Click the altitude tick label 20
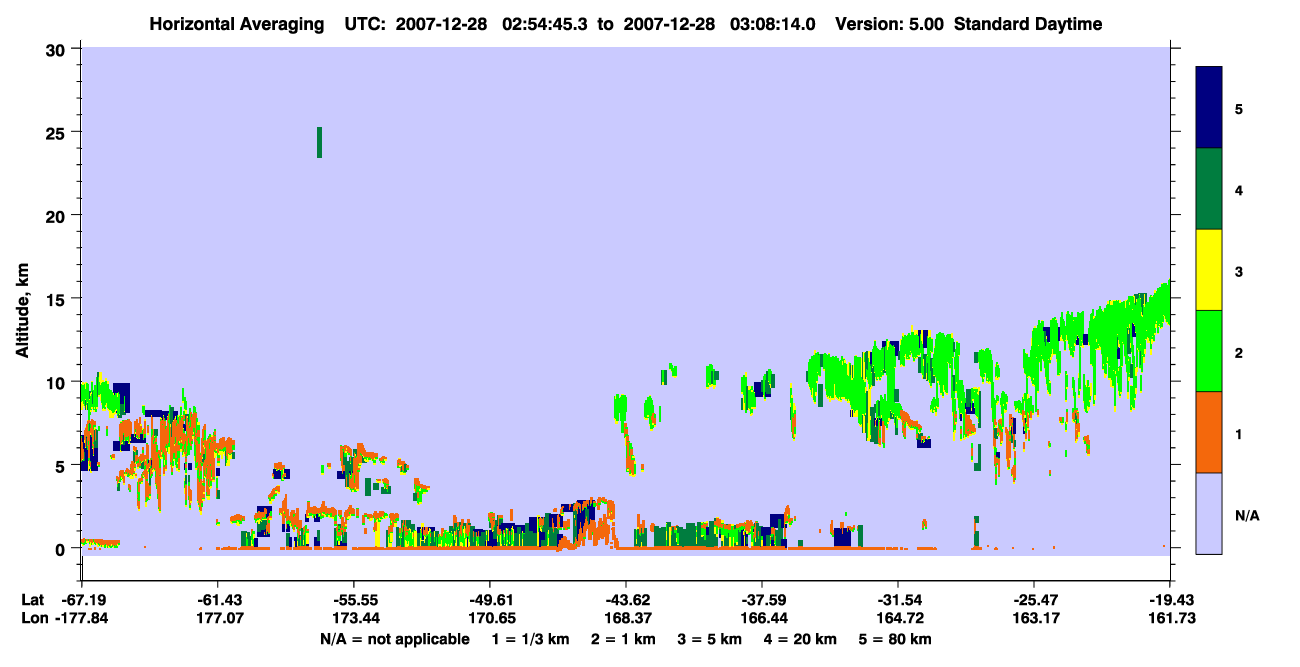 [x=58, y=215]
